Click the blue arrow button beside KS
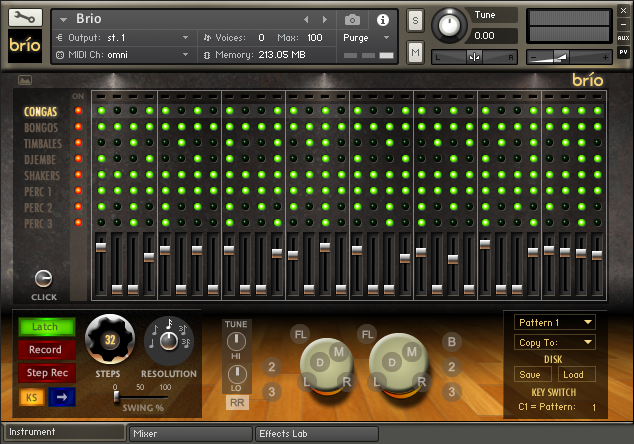The width and height of the screenshot is (634, 444). click(x=62, y=397)
